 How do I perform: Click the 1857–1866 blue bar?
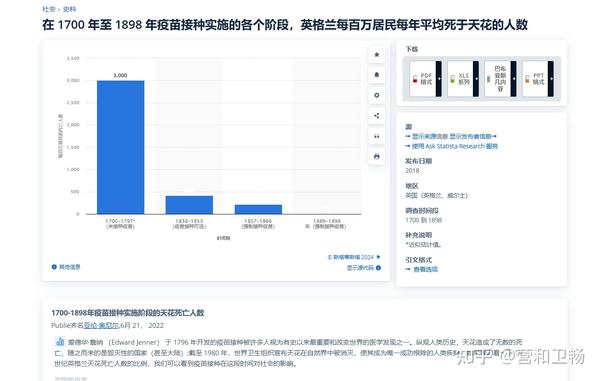point(258,209)
